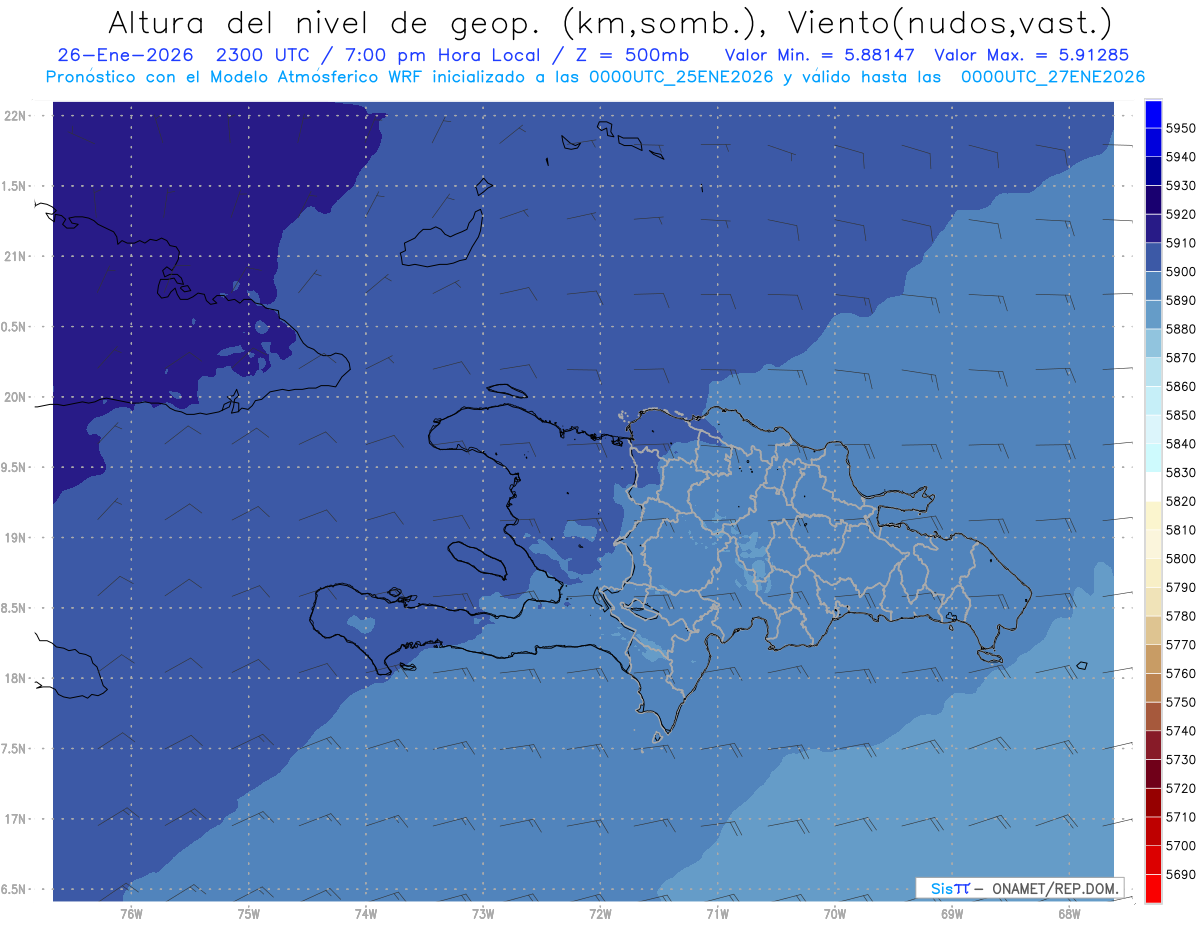
Task: Click the '70W' longitude label
Action: point(835,914)
